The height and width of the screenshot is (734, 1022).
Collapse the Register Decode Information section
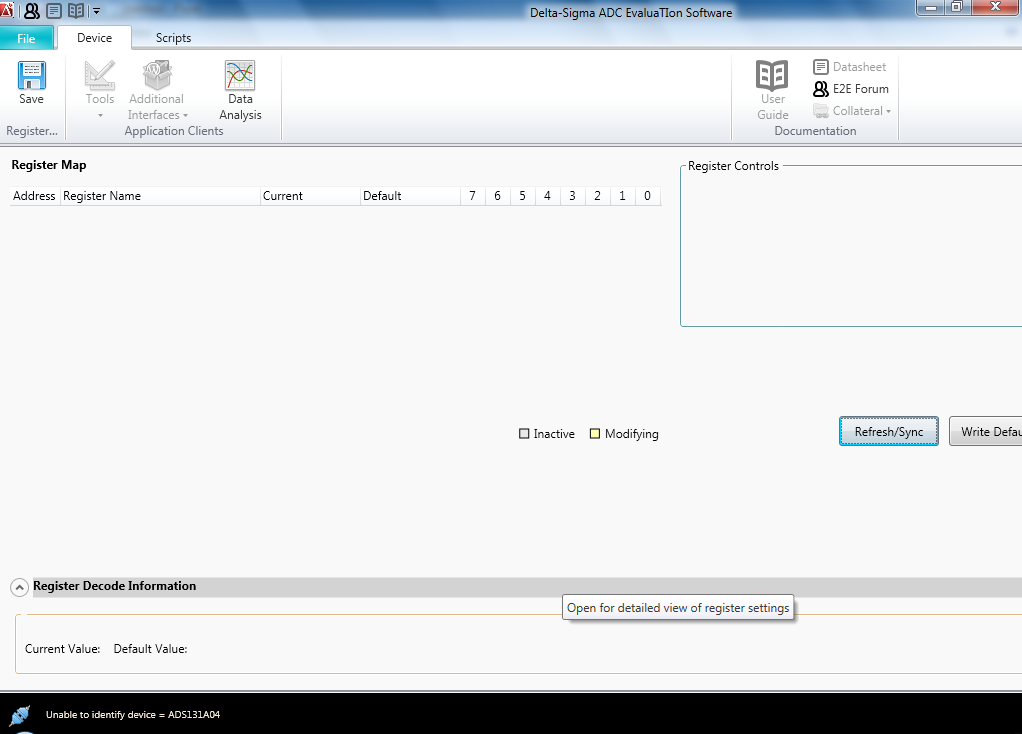point(20,587)
